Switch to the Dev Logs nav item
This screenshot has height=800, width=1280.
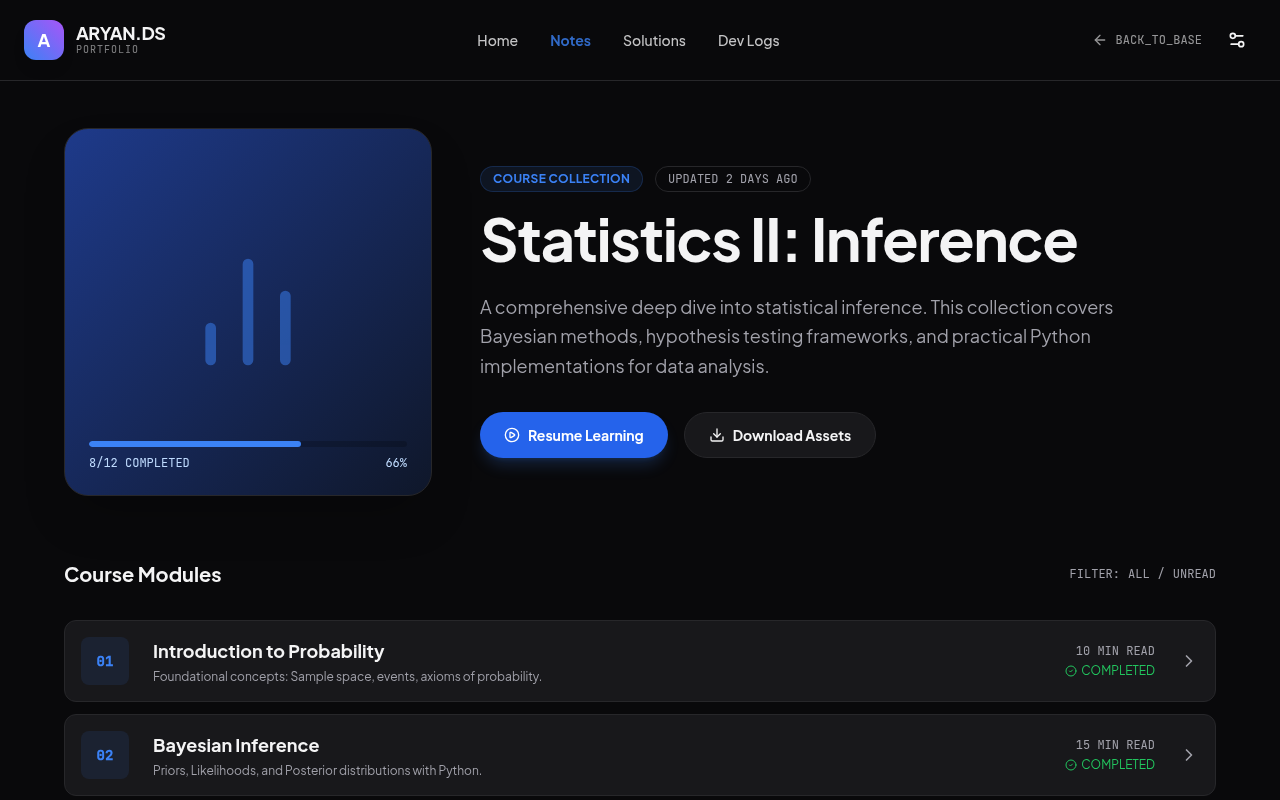[x=748, y=41]
